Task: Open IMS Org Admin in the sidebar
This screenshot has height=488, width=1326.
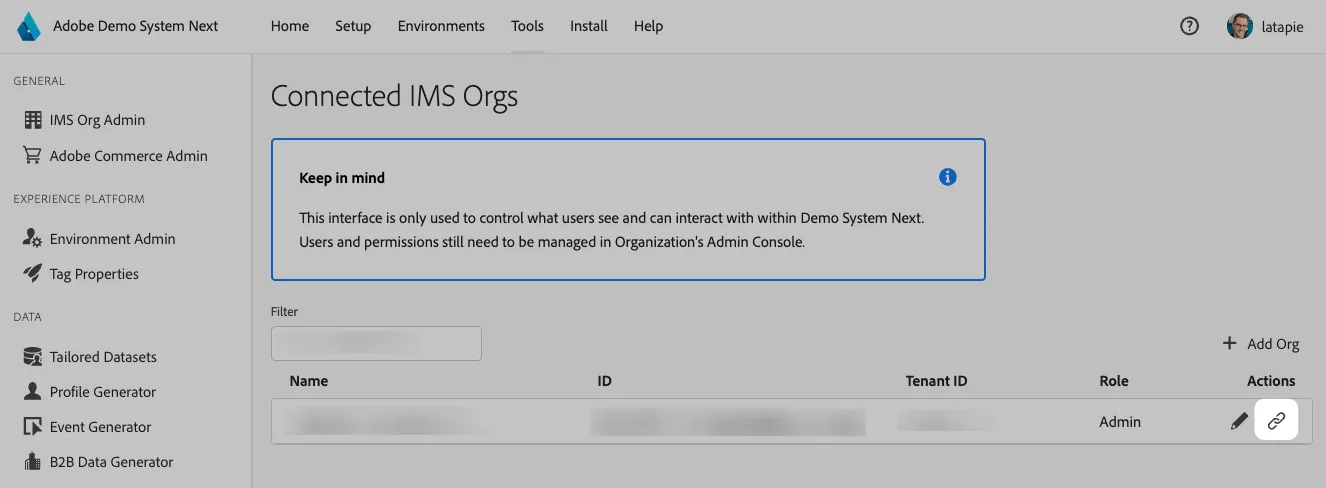Action: pos(97,120)
